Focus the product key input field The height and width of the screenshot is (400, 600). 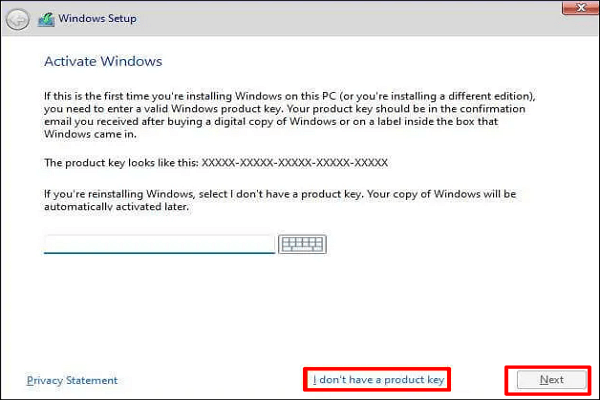[159, 244]
